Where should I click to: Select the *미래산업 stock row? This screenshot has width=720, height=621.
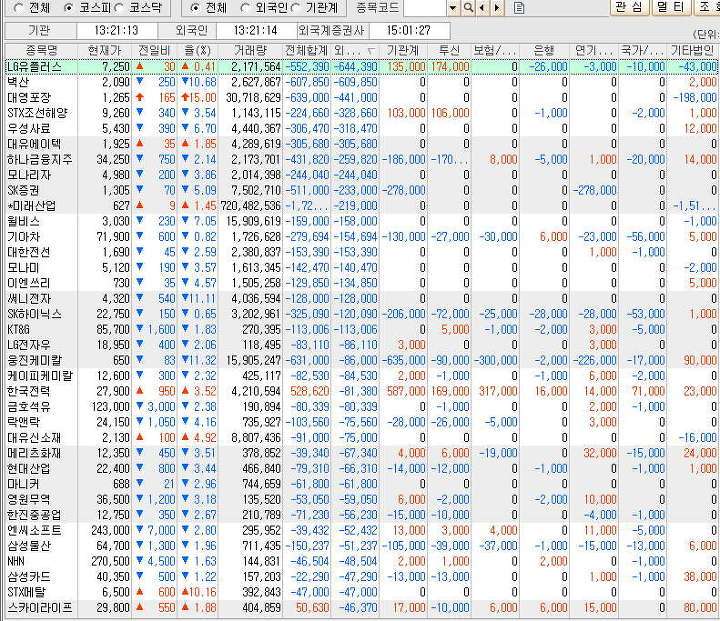click(x=361, y=206)
